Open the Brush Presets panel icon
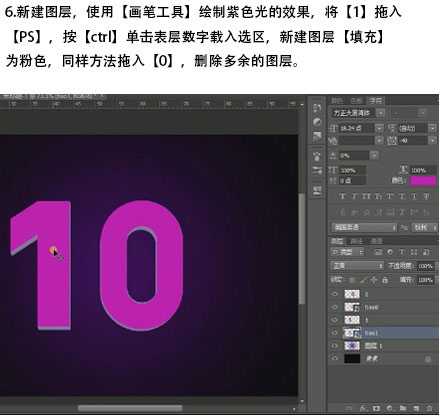 (x=317, y=171)
